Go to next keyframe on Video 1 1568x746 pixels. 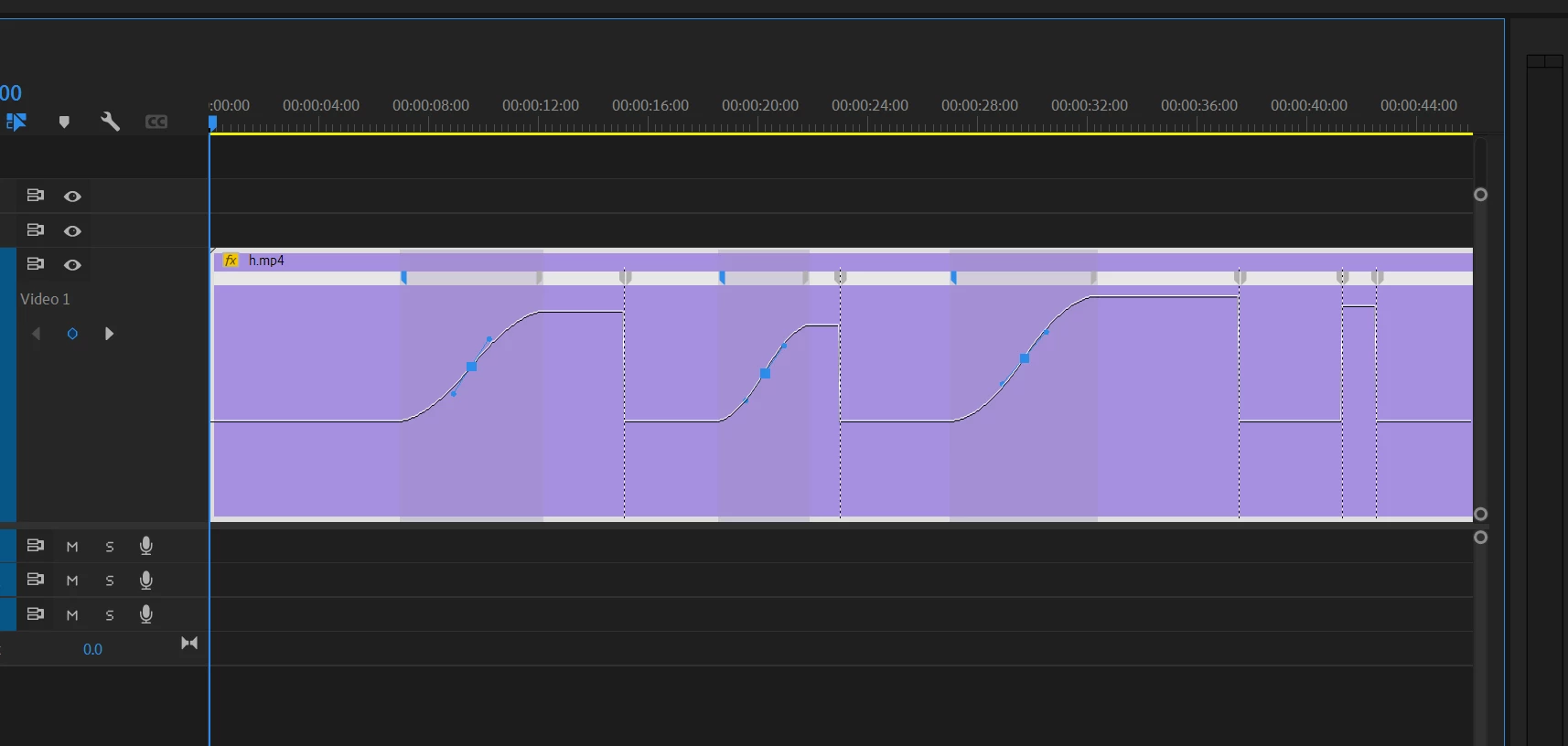(109, 334)
